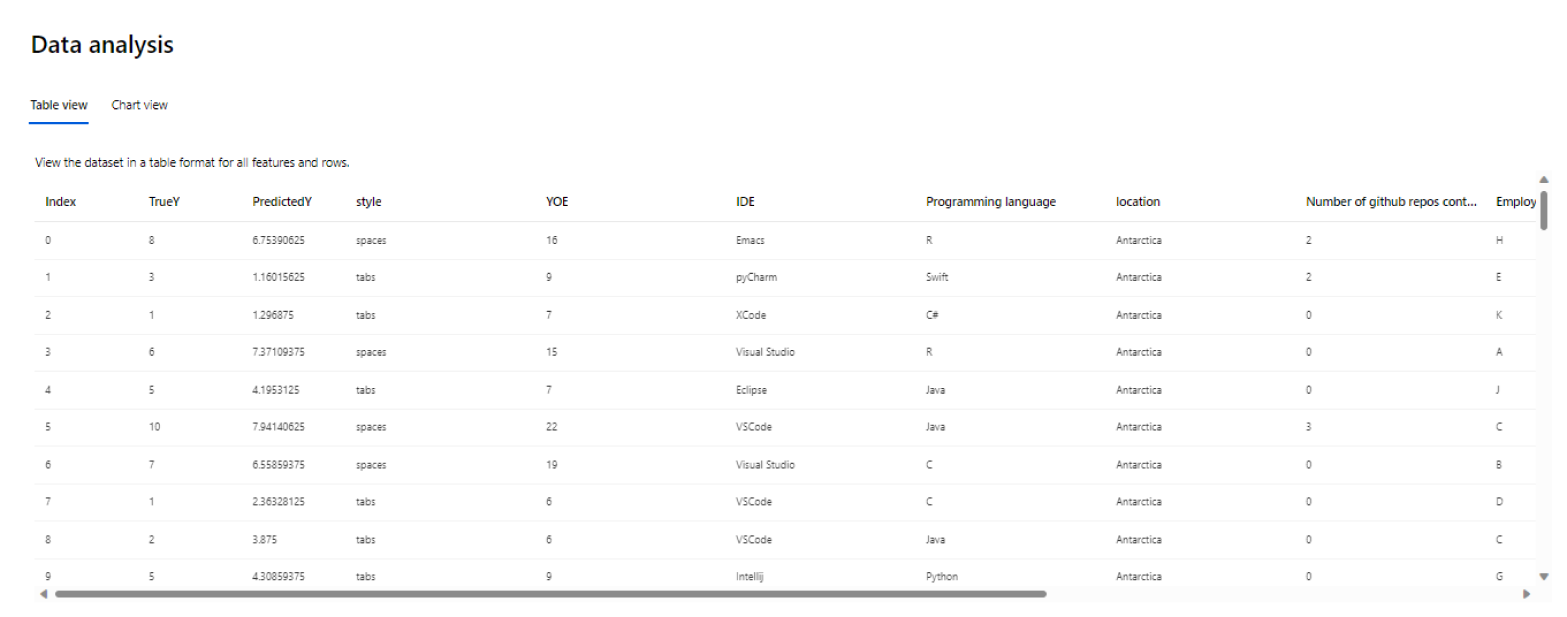Click the vertical scrollbar thumb
1567x617 pixels.
tap(1543, 210)
